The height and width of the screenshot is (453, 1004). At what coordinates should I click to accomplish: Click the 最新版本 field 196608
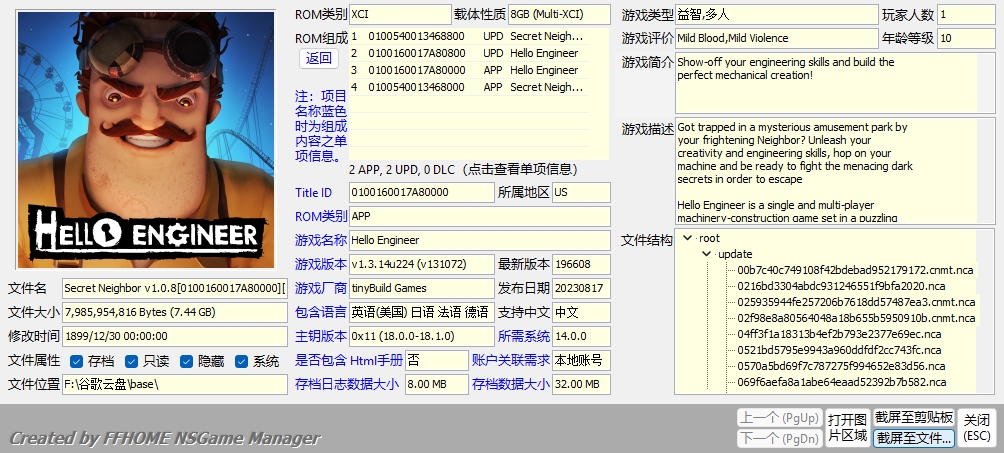coord(581,264)
